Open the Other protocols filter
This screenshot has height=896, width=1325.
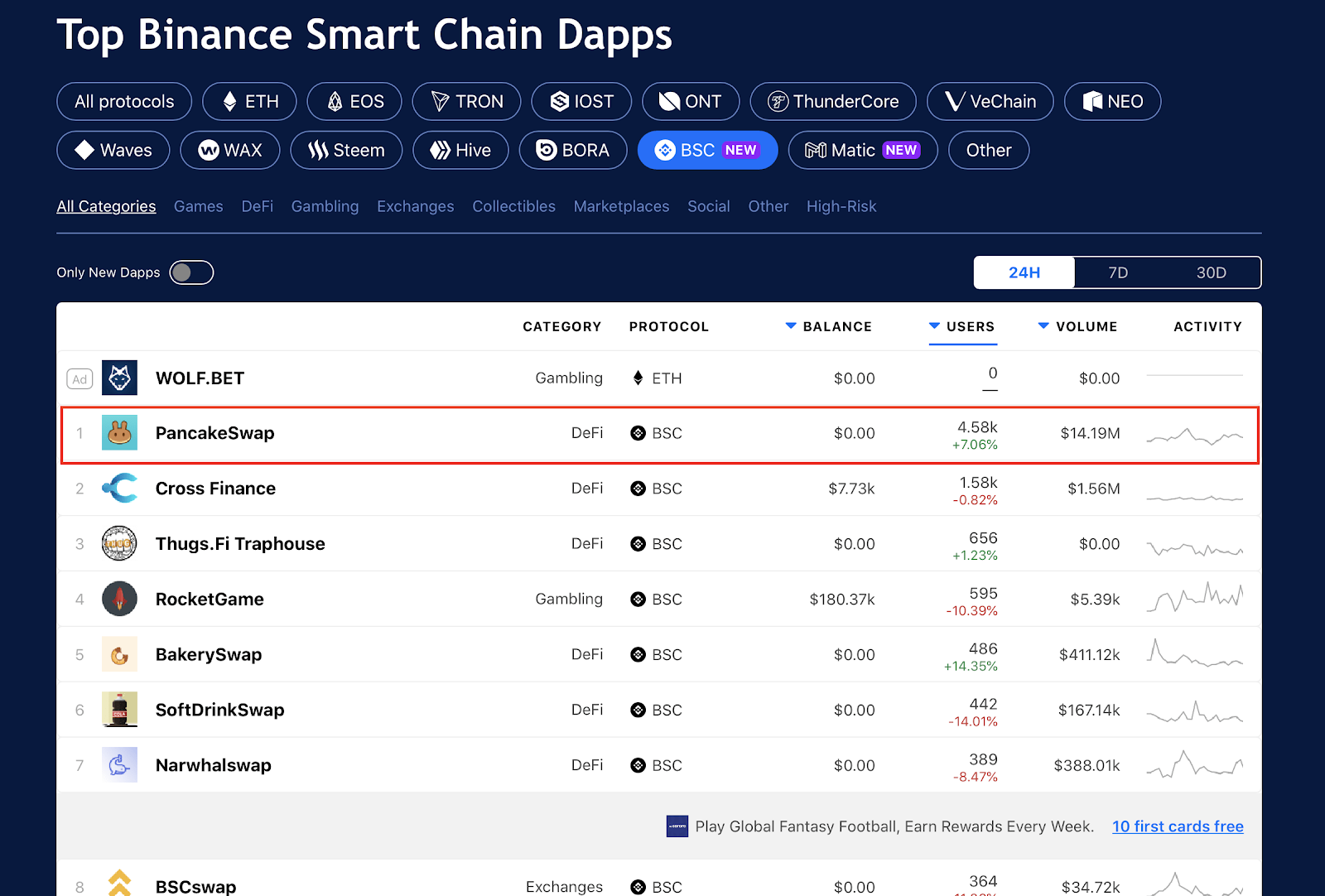[989, 150]
